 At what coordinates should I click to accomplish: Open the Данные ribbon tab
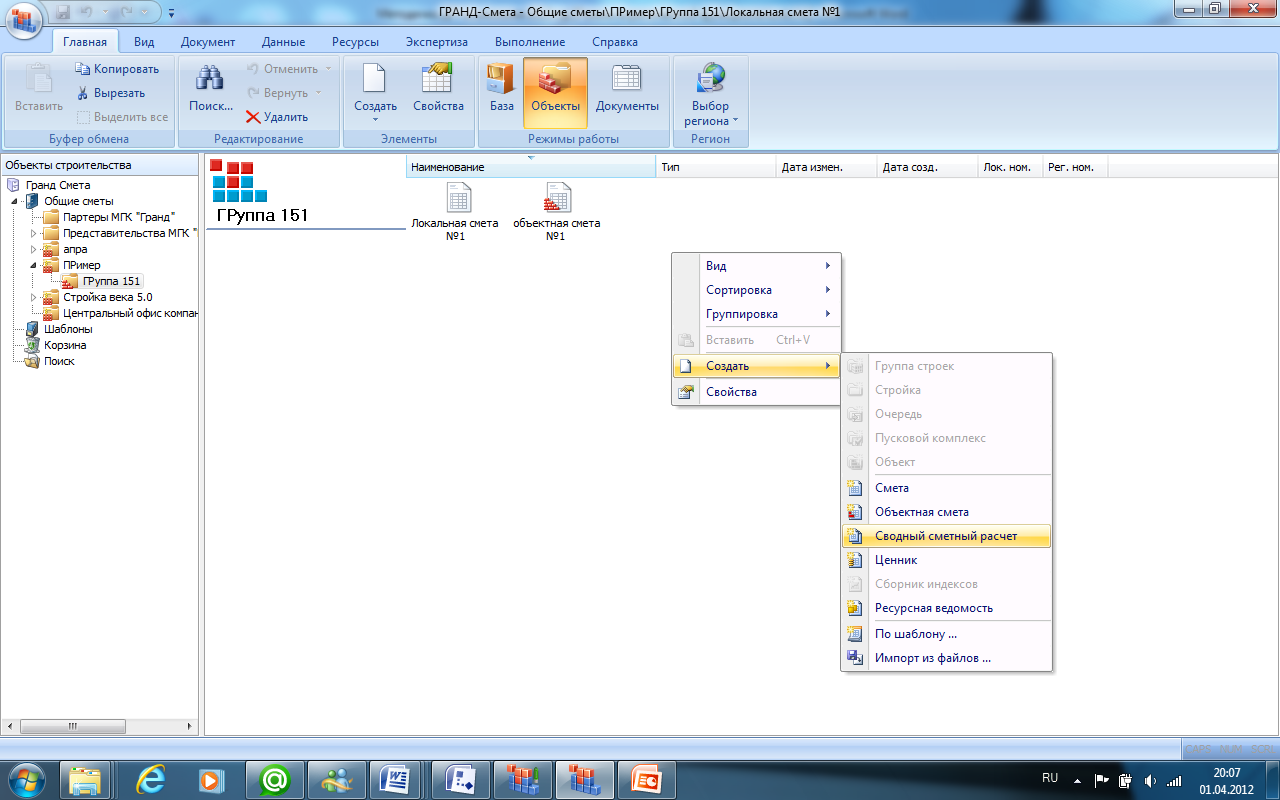[283, 42]
